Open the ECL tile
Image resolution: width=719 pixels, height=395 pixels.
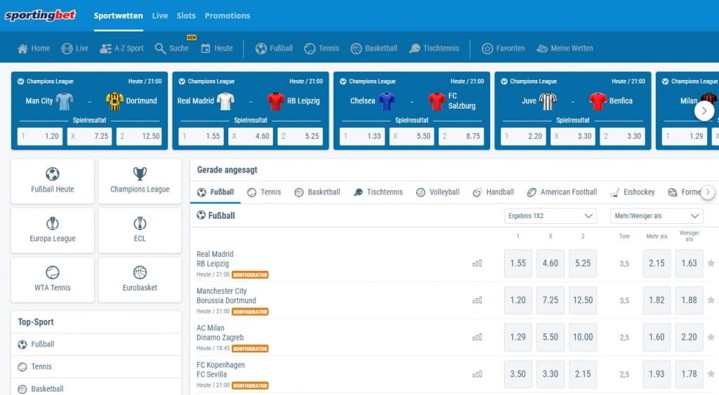point(140,230)
